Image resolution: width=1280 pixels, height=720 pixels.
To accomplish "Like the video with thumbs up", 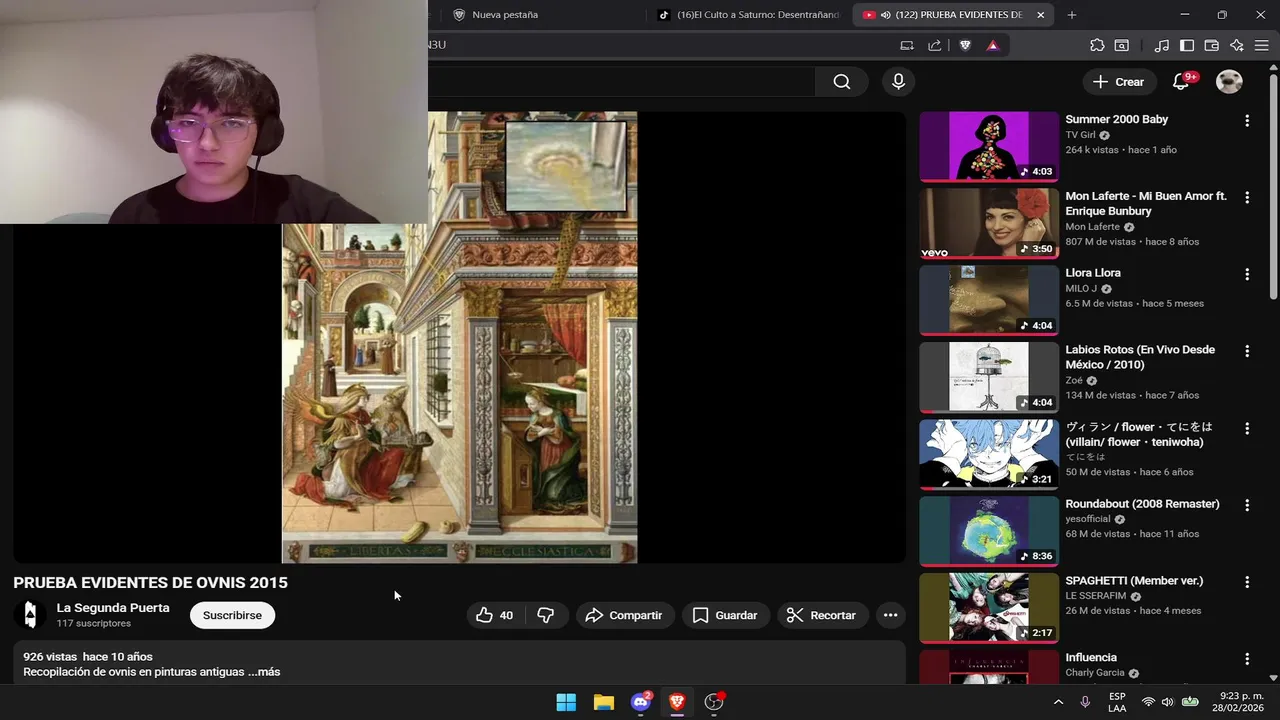I will (x=495, y=615).
